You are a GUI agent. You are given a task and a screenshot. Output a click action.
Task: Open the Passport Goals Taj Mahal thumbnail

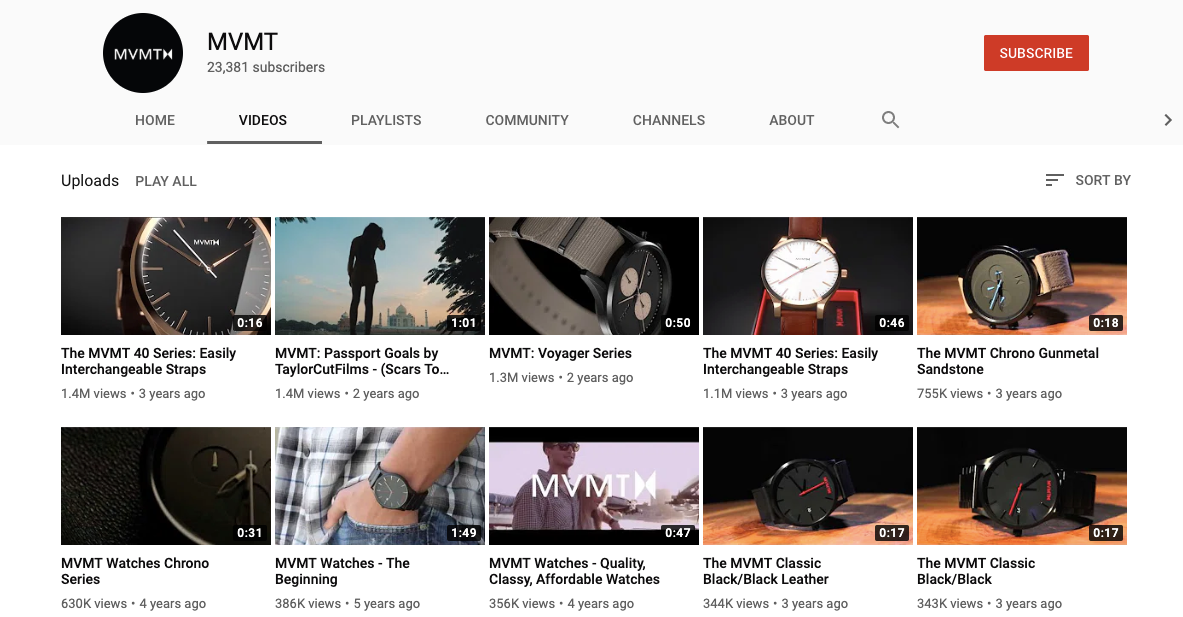[x=379, y=276]
